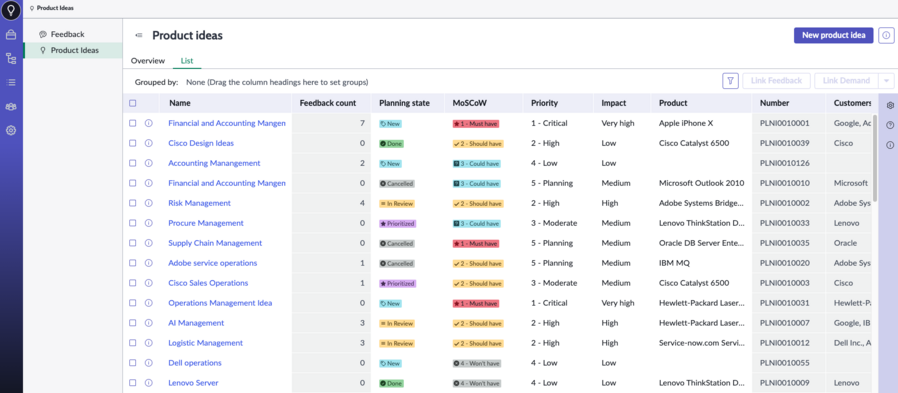The height and width of the screenshot is (393, 898).
Task: Open info icon for Lenovo Server row
Action: click(148, 383)
